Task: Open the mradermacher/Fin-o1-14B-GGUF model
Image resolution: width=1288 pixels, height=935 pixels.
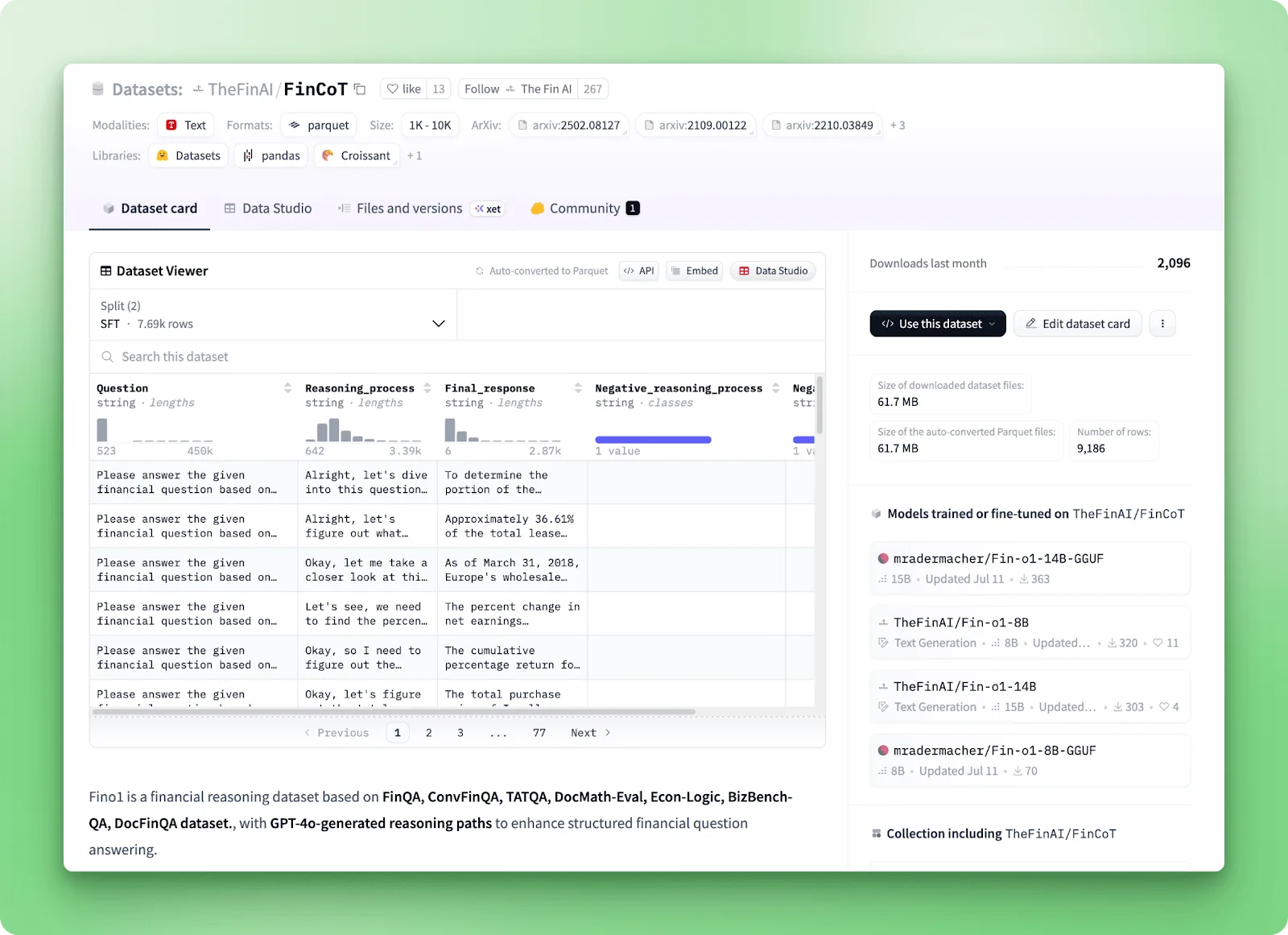Action: tap(1030, 568)
